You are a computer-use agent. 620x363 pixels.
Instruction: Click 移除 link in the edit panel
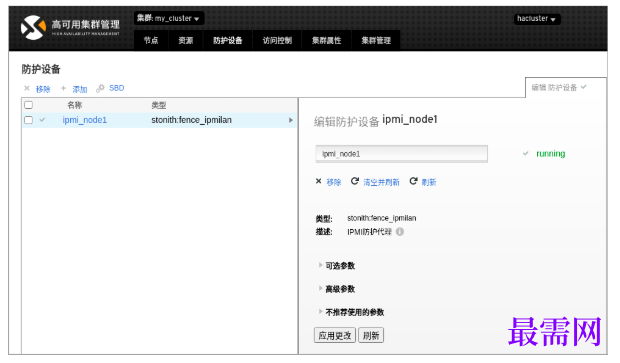[333, 182]
